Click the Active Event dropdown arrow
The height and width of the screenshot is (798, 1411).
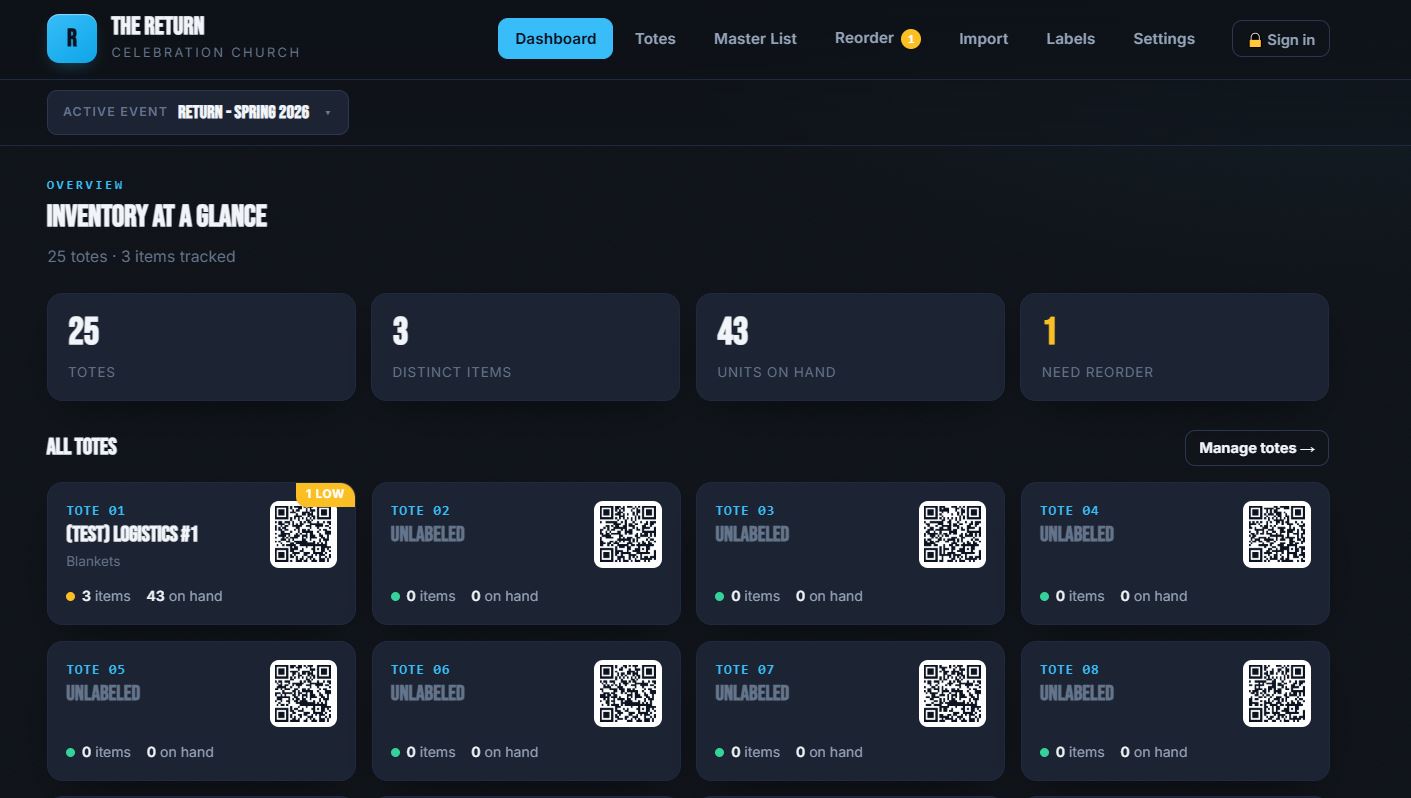(x=327, y=113)
